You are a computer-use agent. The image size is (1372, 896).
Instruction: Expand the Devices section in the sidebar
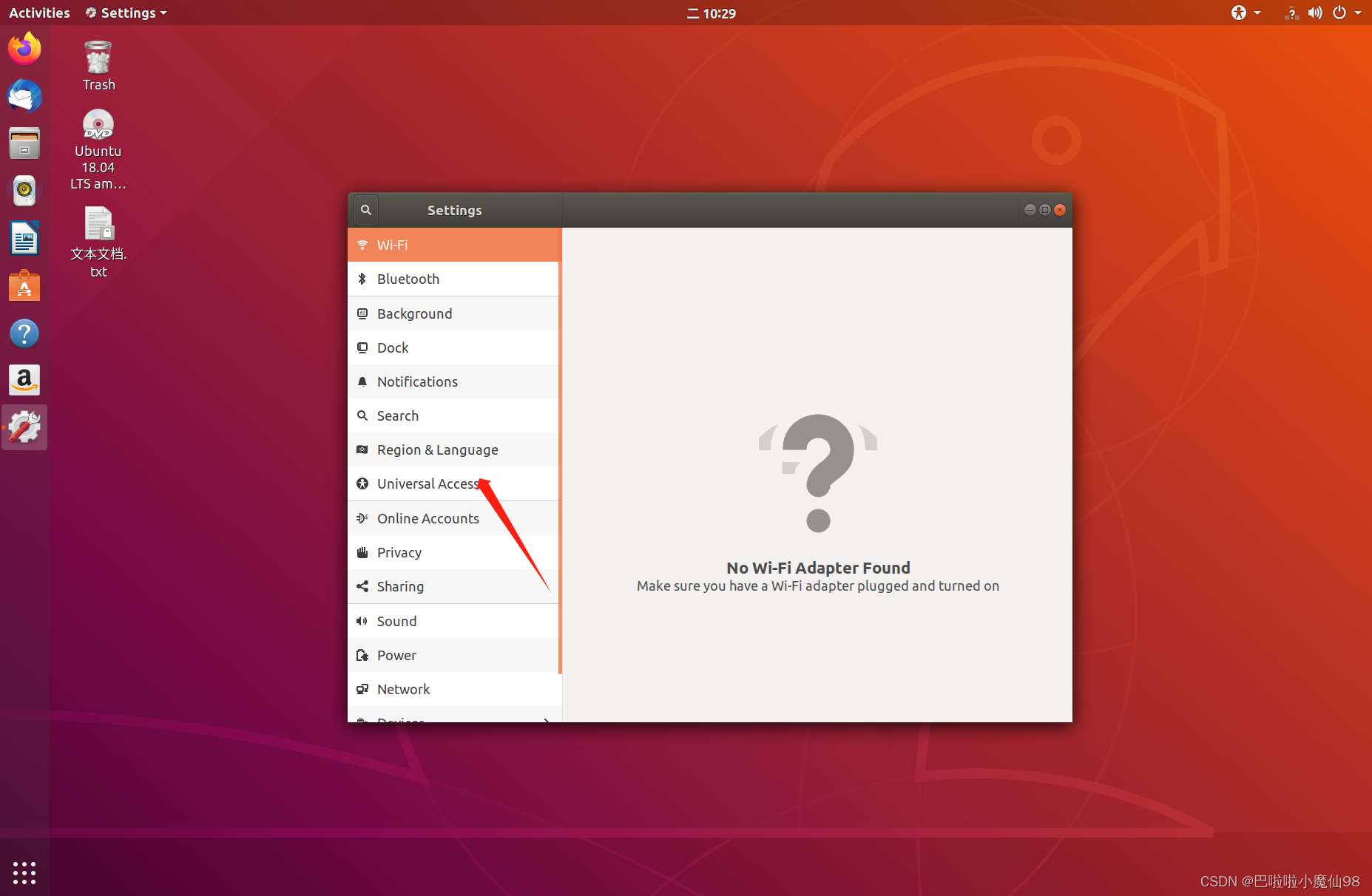453,719
